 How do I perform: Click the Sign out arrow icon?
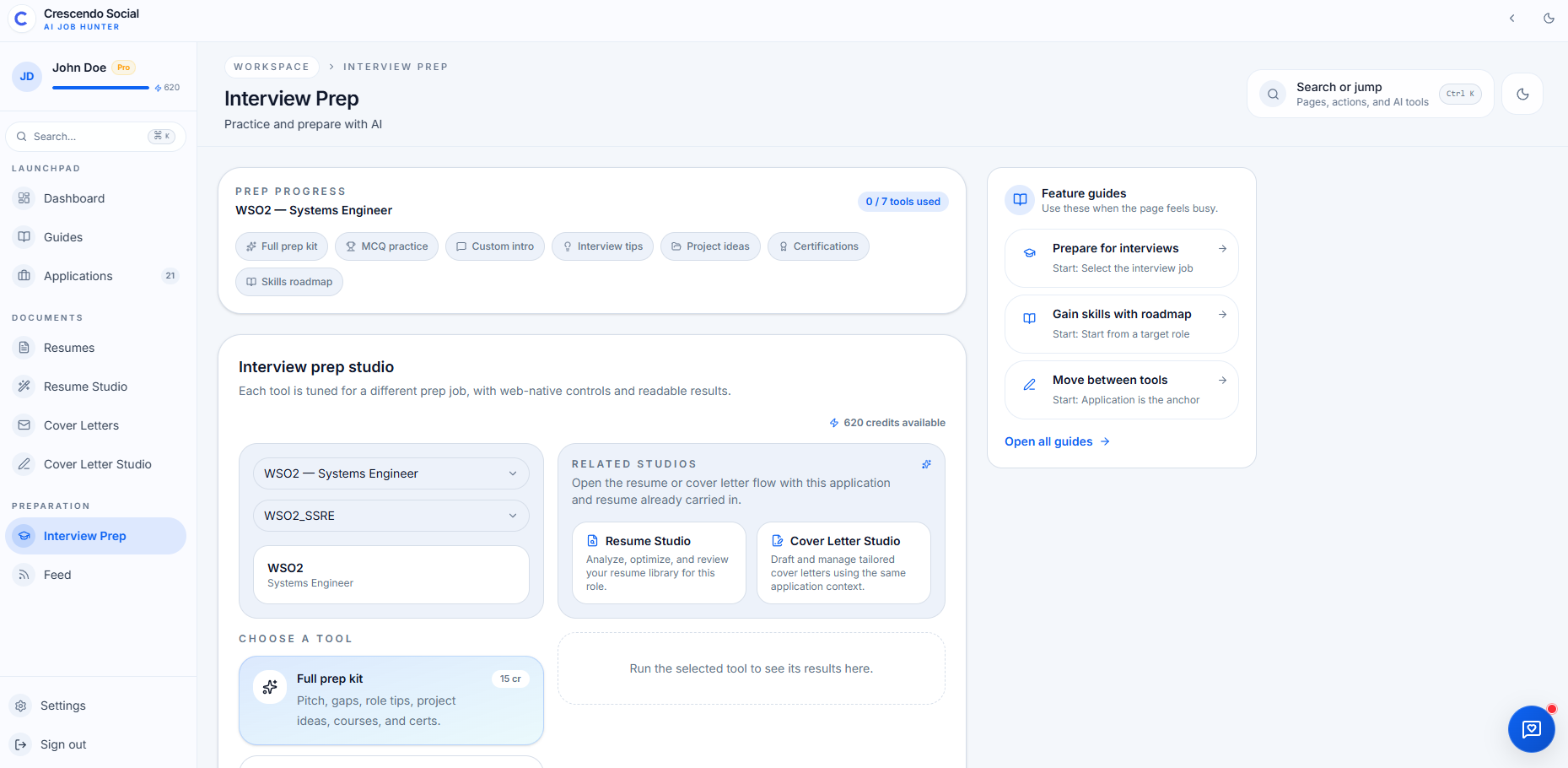[x=21, y=744]
